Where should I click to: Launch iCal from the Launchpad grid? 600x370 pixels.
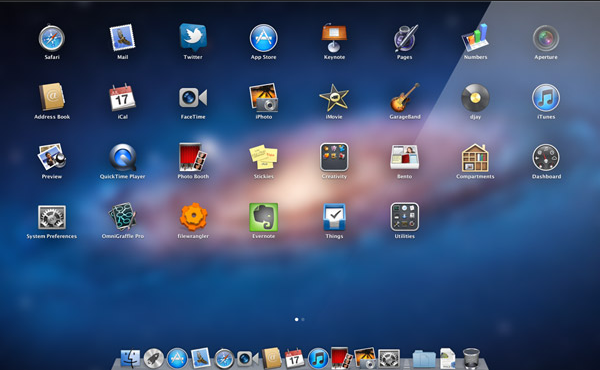[122, 97]
